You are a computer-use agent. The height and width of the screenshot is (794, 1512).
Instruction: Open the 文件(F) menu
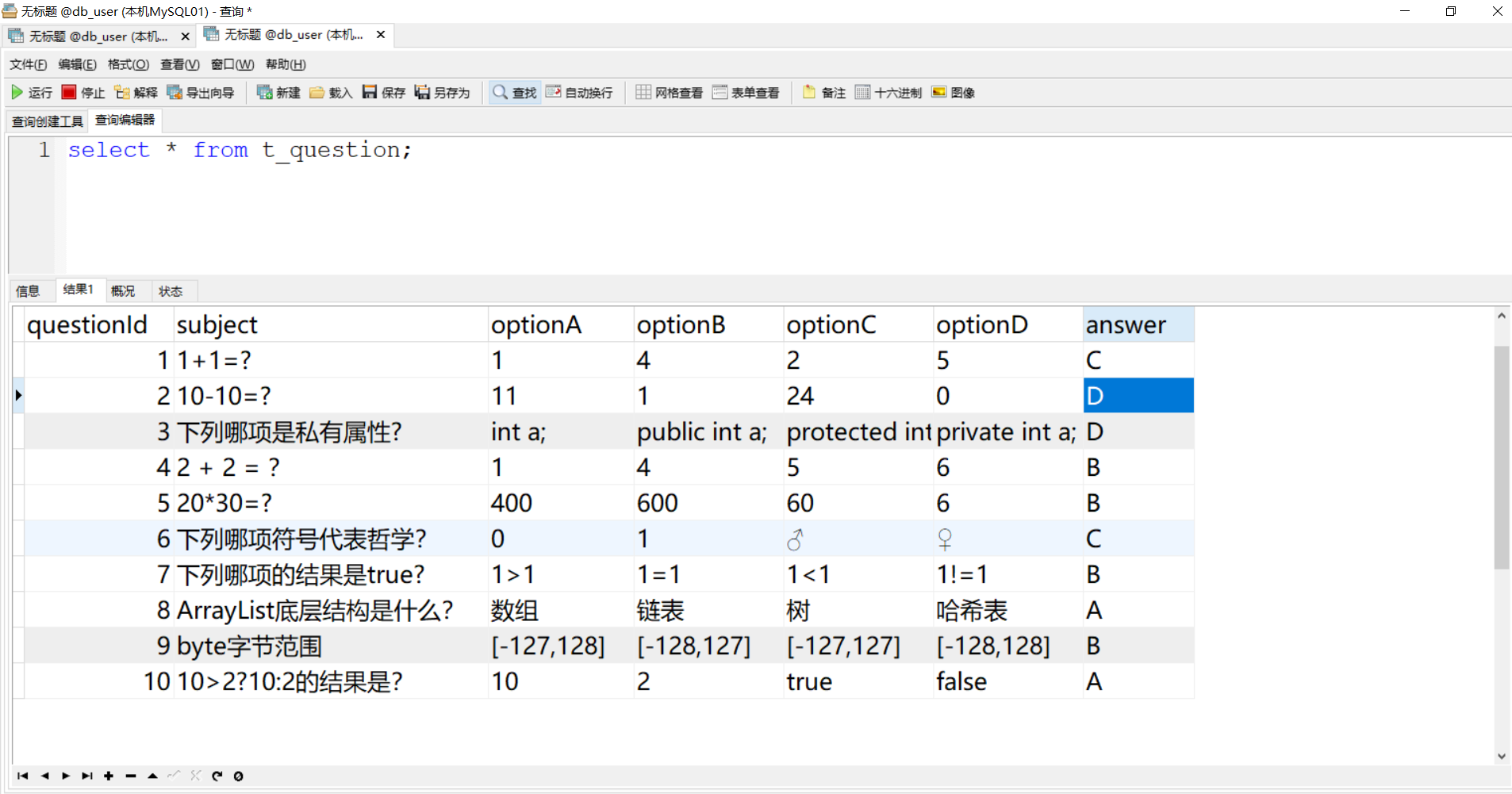click(x=29, y=64)
